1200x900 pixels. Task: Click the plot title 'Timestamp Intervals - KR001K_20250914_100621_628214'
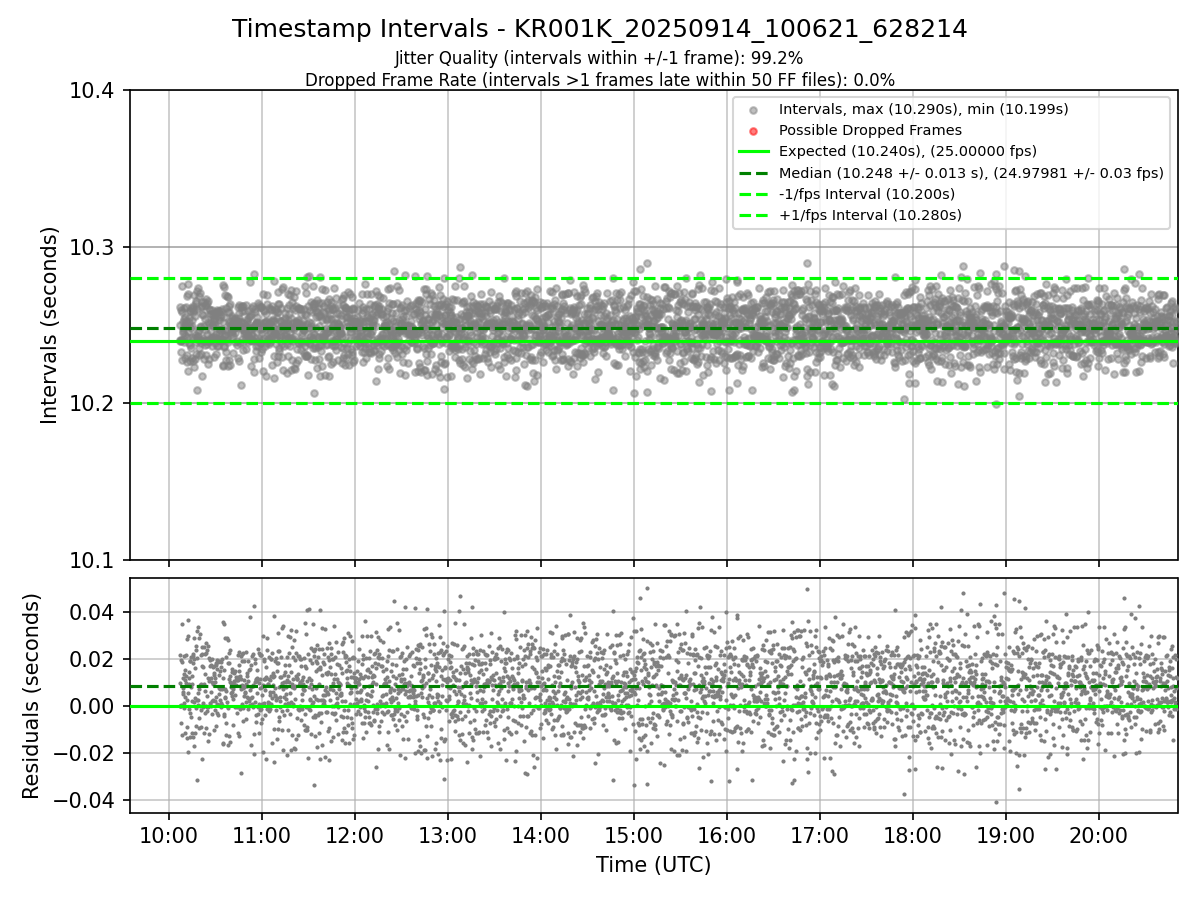[x=600, y=29]
